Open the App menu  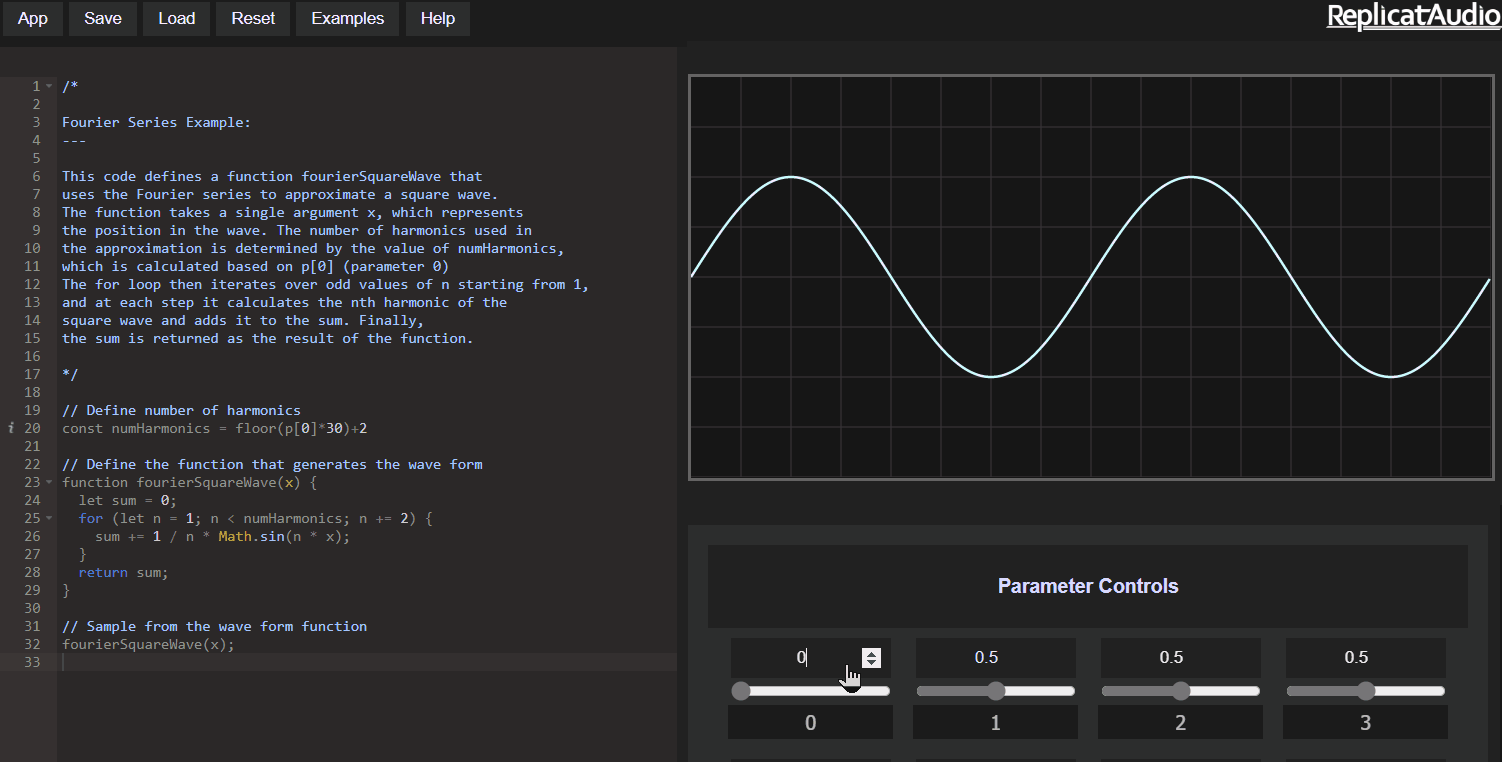point(32,18)
